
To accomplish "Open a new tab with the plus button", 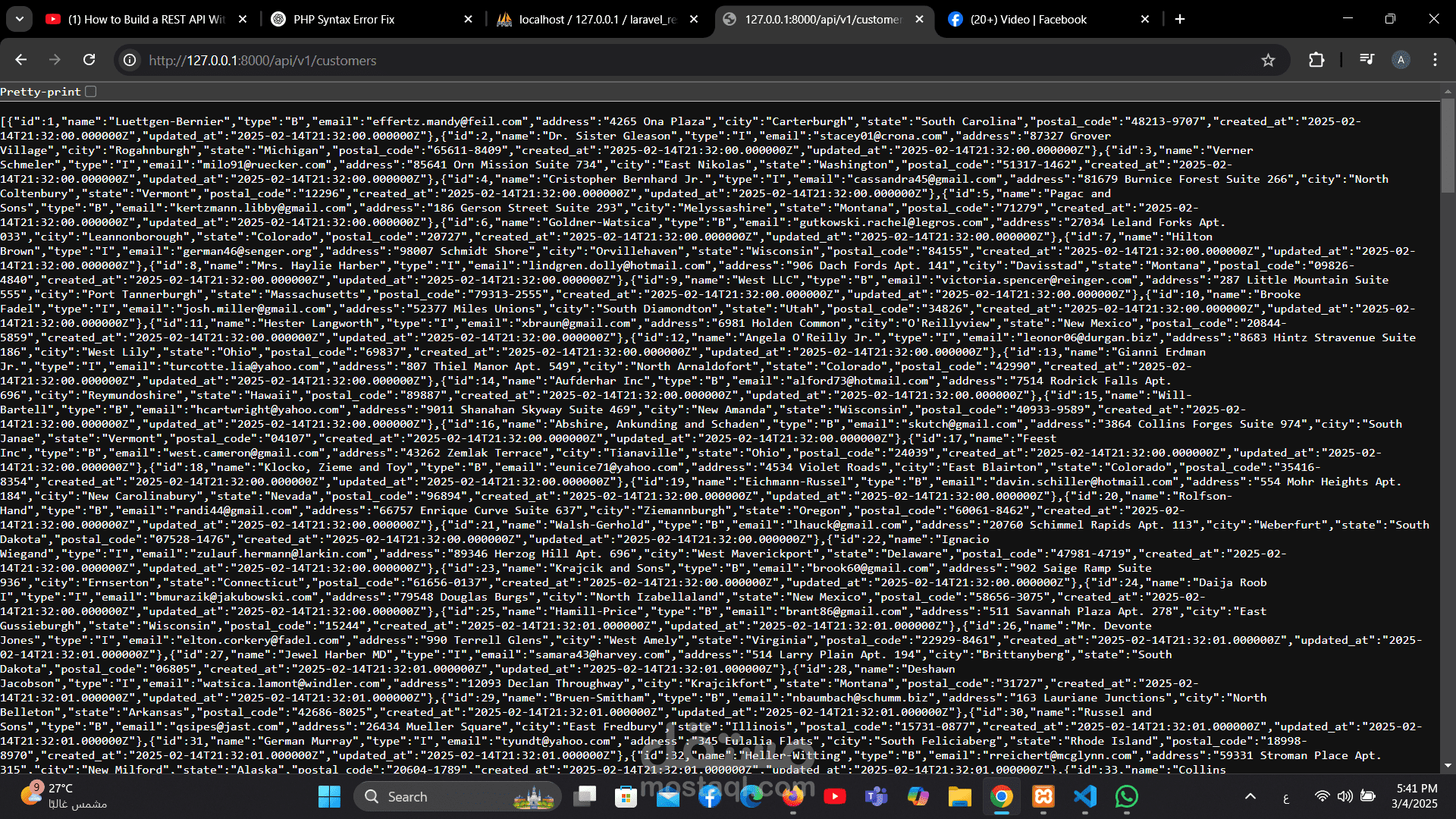I will pyautogui.click(x=1180, y=20).
